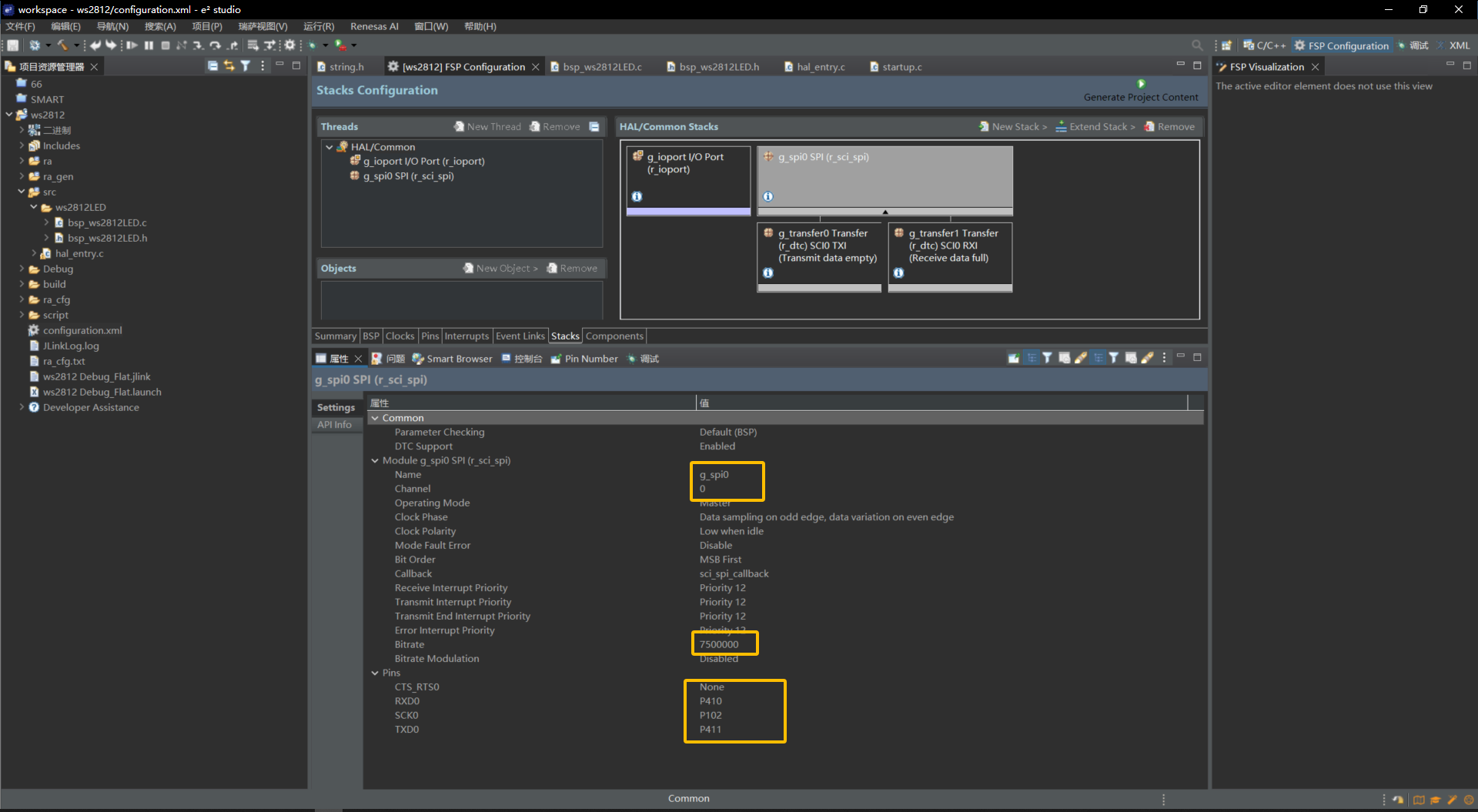Click the Terminate (stop) icon
This screenshot has width=1478, height=812.
pyautogui.click(x=166, y=45)
